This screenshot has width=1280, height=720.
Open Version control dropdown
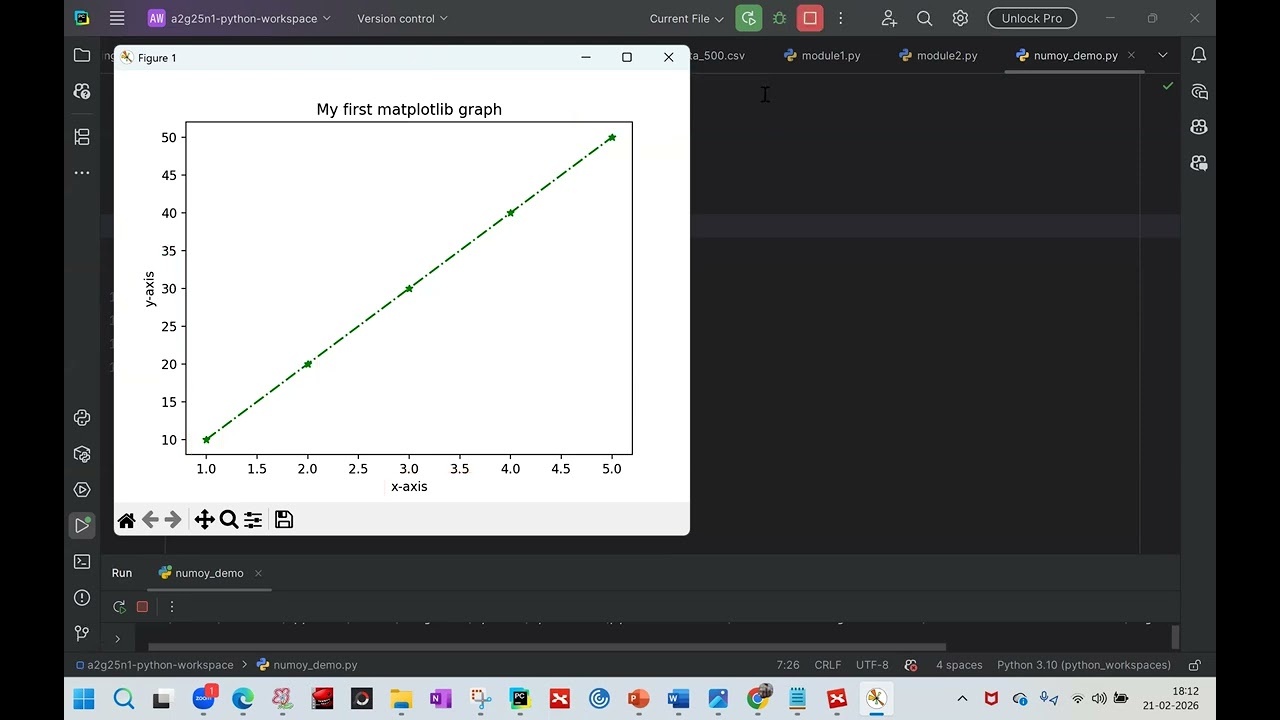tap(402, 18)
